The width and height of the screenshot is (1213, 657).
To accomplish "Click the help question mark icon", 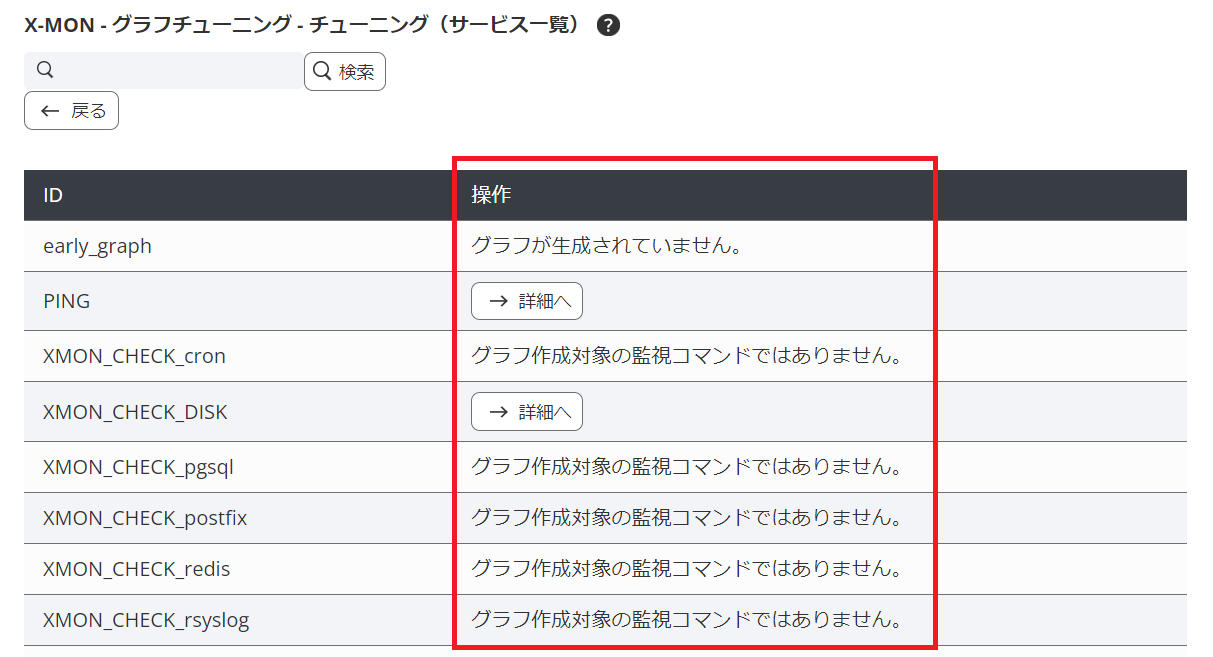I will click(608, 26).
